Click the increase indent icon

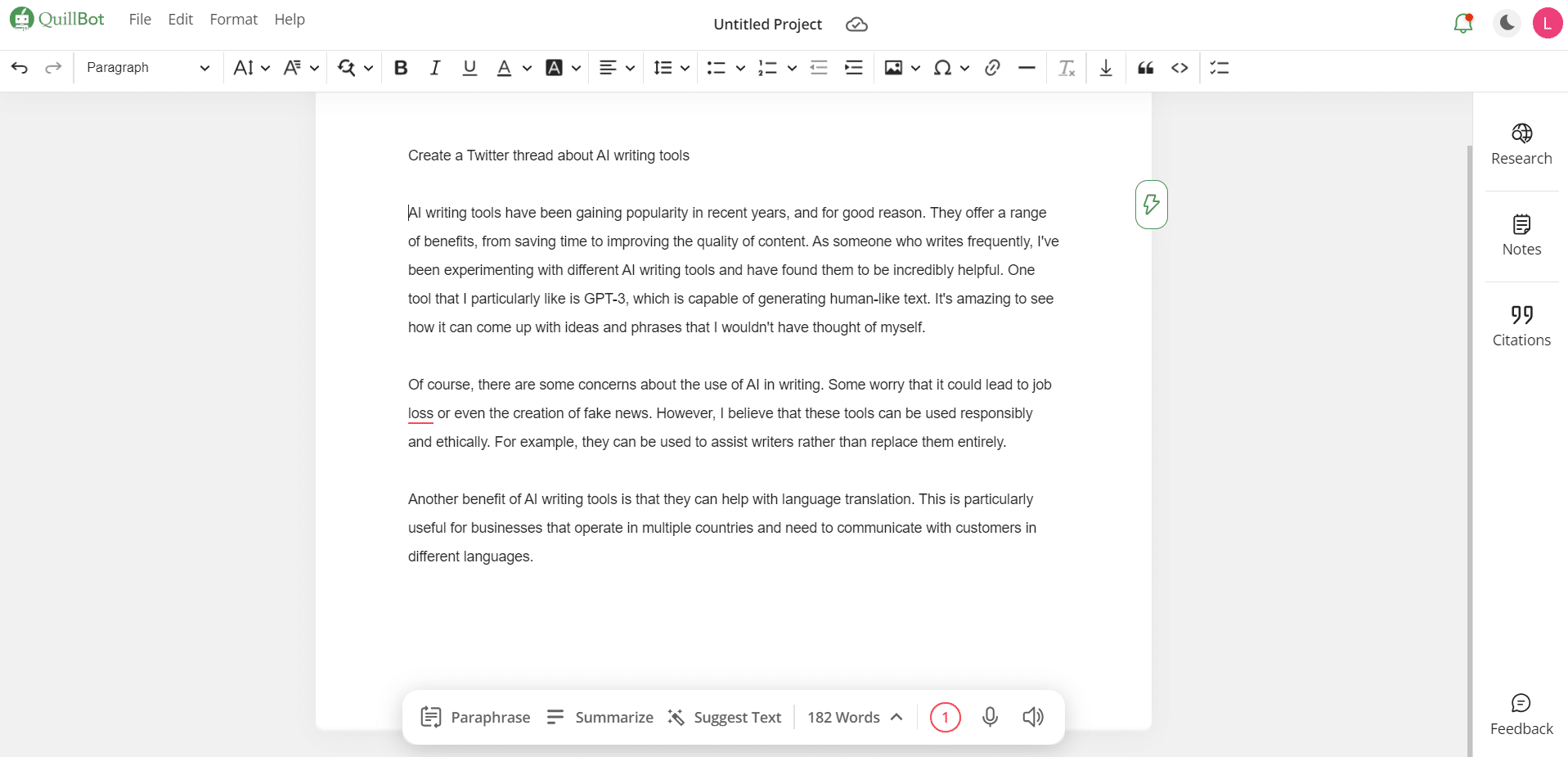854,68
